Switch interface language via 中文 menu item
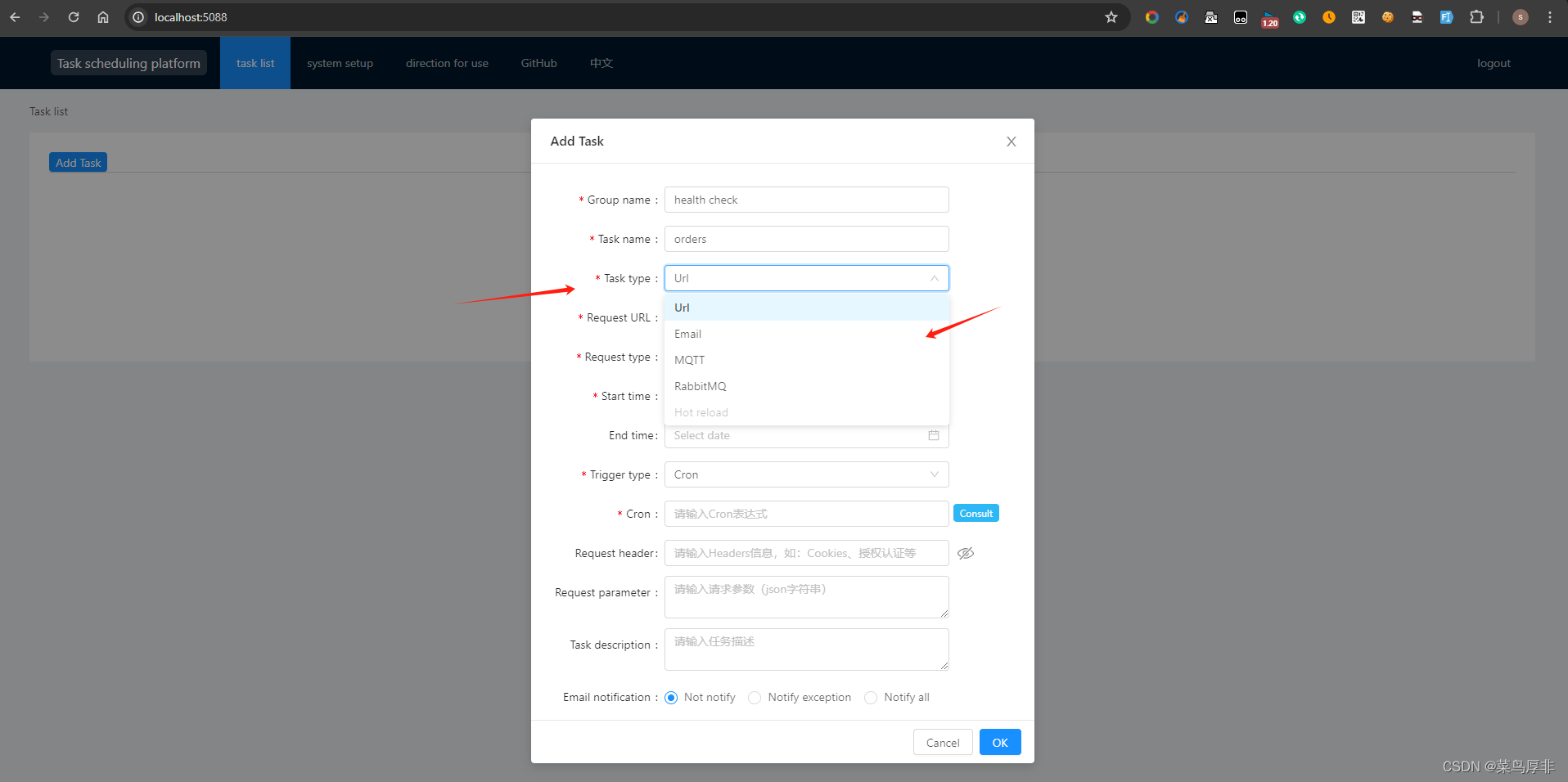Viewport: 1568px width, 782px height. click(x=601, y=62)
